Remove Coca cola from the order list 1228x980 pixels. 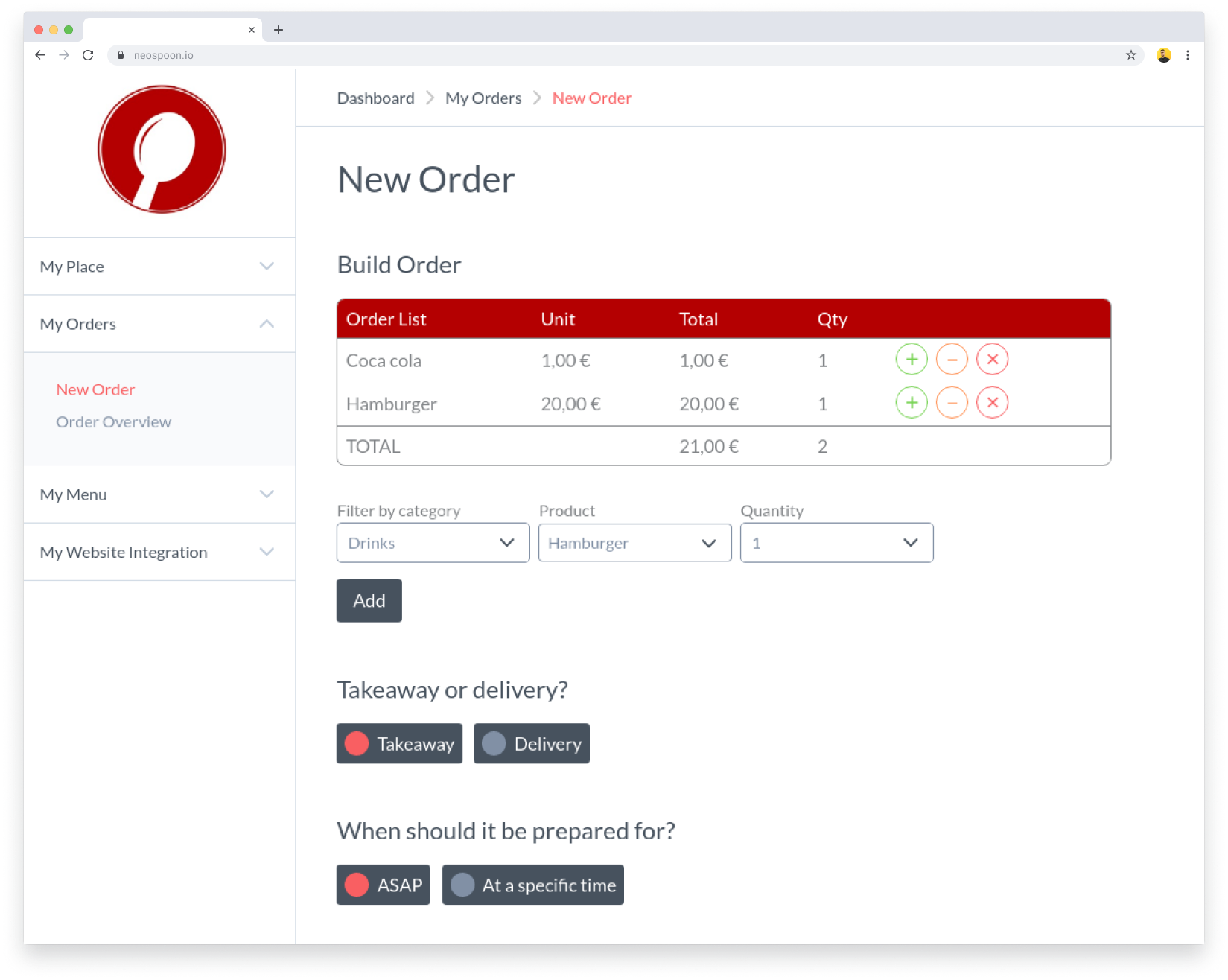tap(992, 360)
